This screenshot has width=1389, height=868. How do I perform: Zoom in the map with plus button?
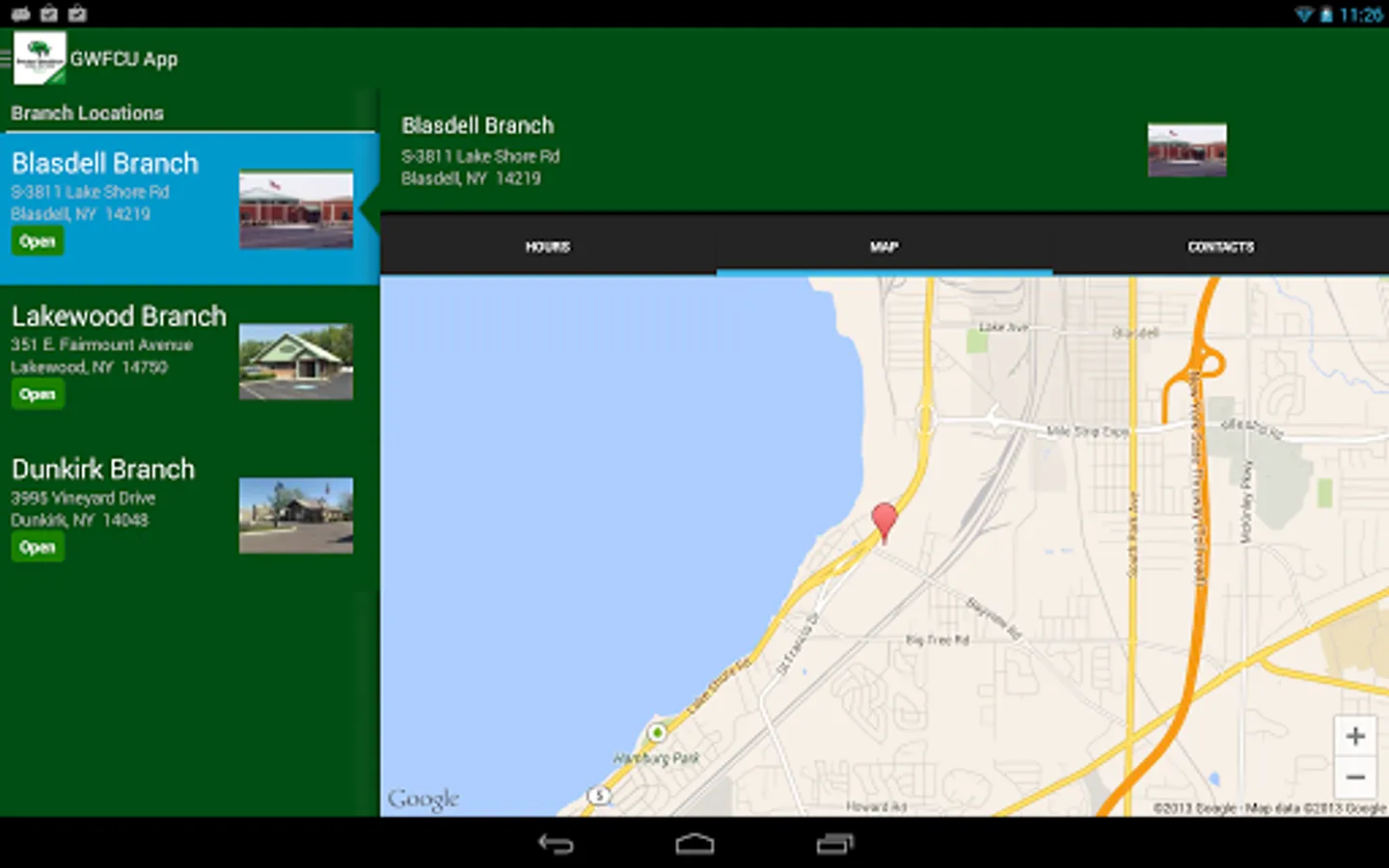click(x=1355, y=736)
